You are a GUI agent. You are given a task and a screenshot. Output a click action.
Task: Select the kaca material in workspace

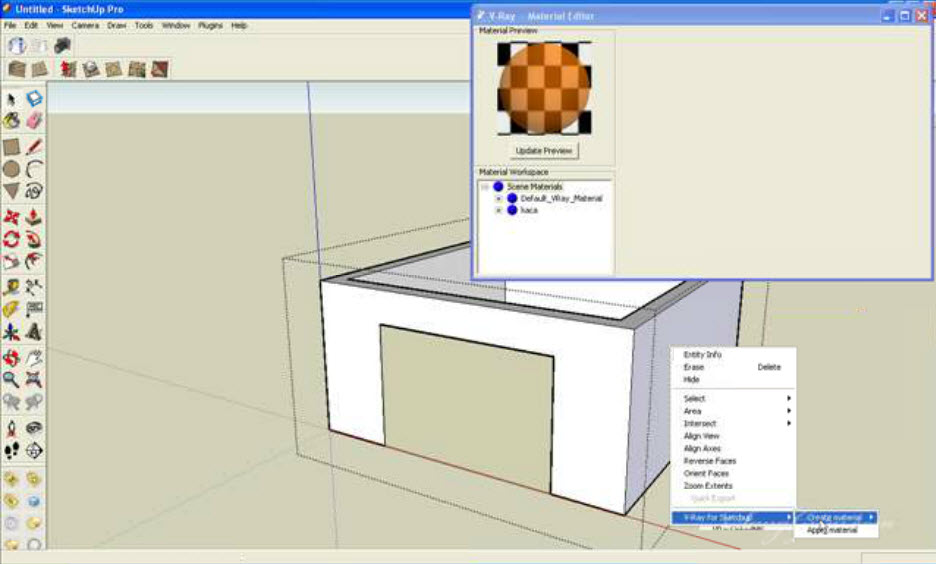point(529,210)
